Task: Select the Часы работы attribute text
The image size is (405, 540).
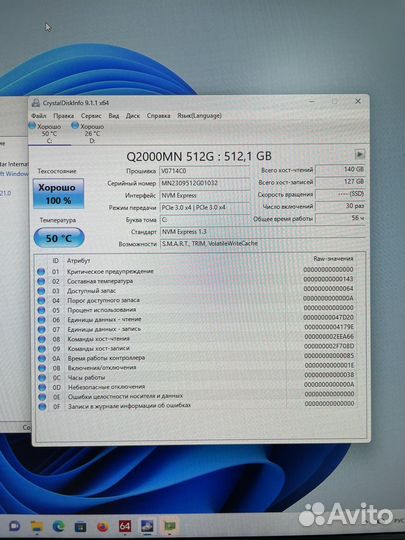Action: coord(86,377)
